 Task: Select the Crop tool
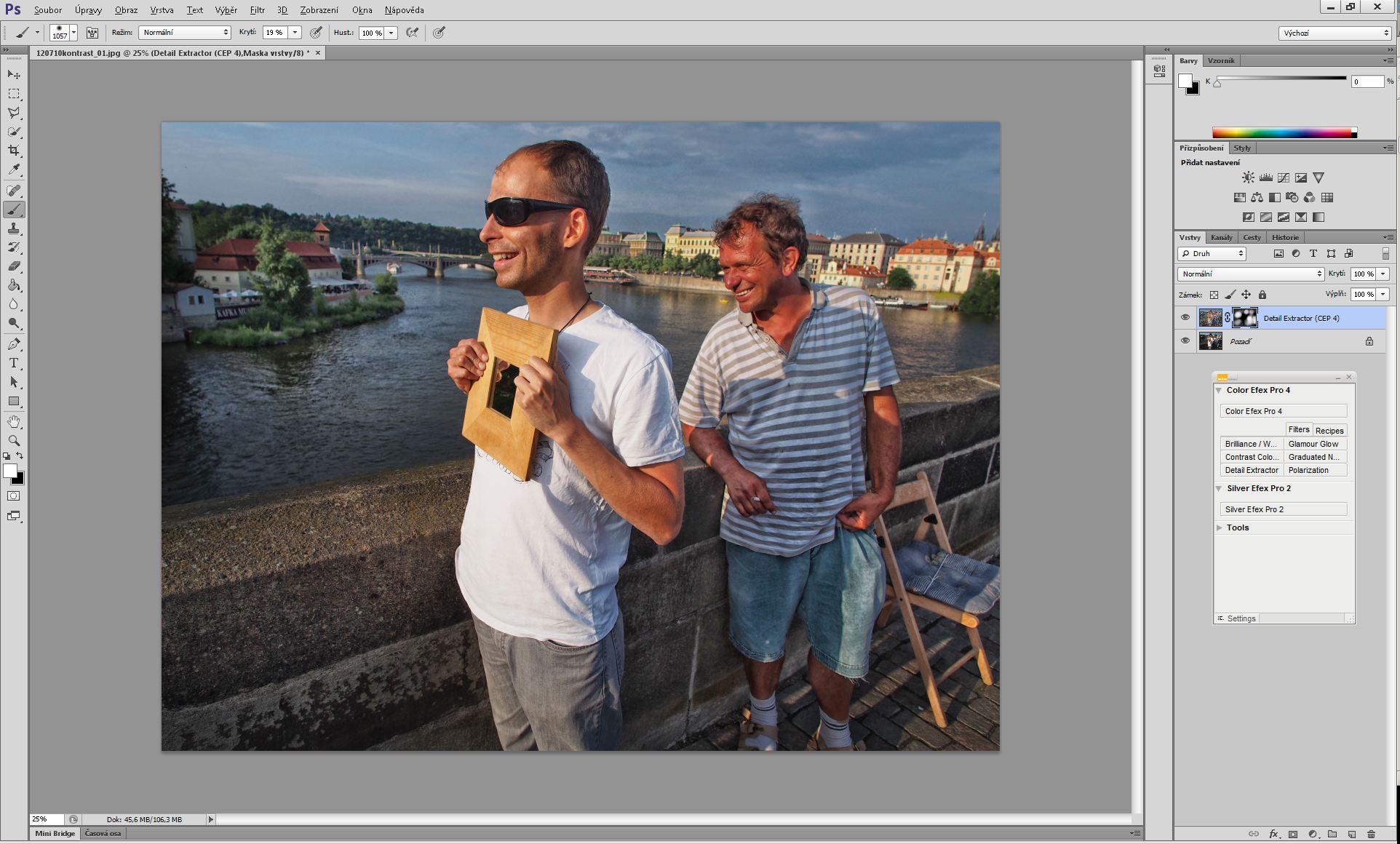click(x=14, y=151)
